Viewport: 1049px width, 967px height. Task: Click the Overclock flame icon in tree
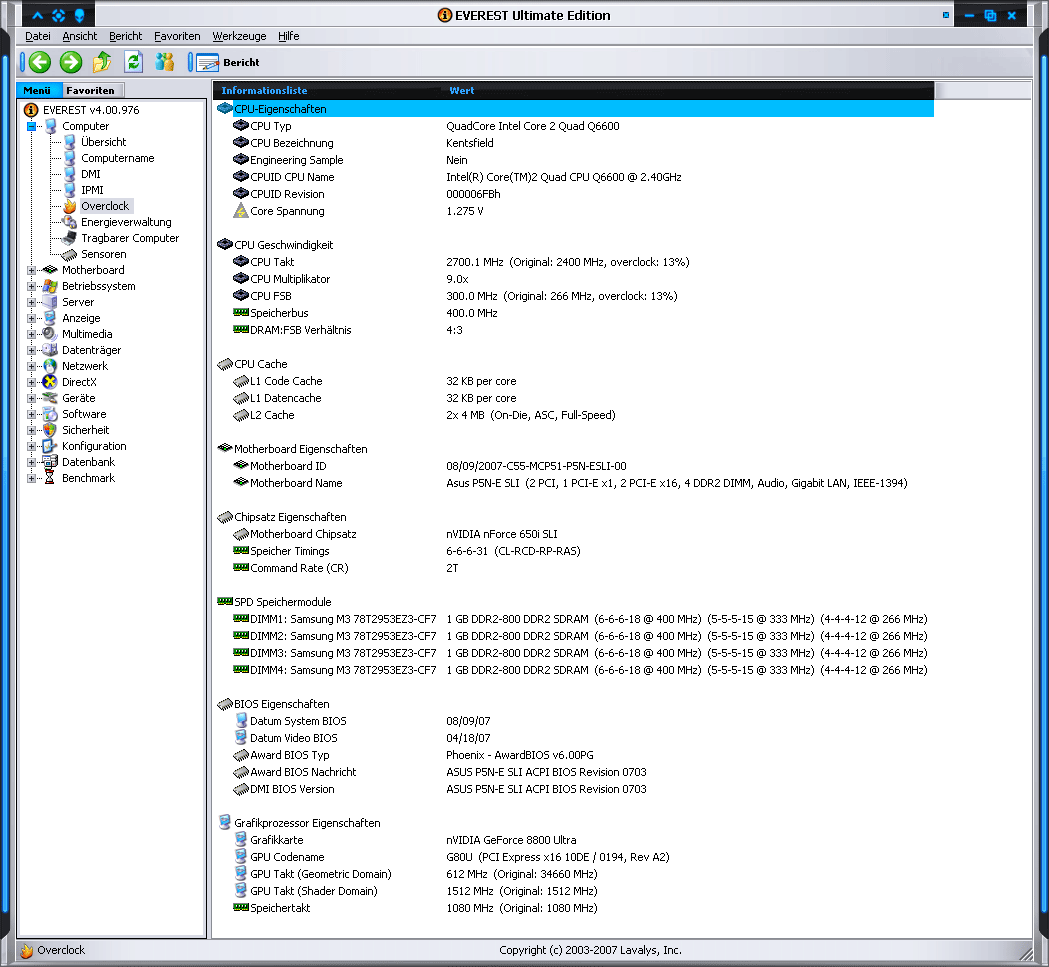point(70,206)
